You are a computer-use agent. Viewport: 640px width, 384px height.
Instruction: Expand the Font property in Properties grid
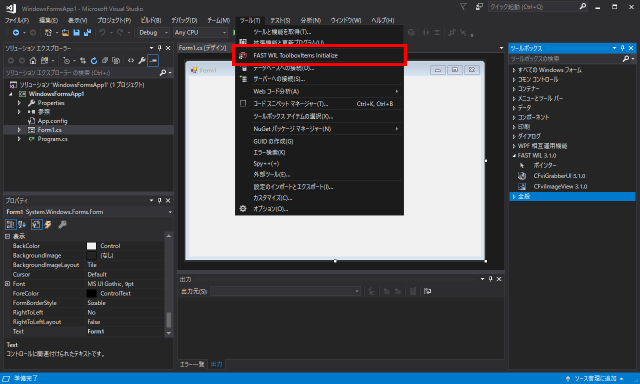coord(7,284)
